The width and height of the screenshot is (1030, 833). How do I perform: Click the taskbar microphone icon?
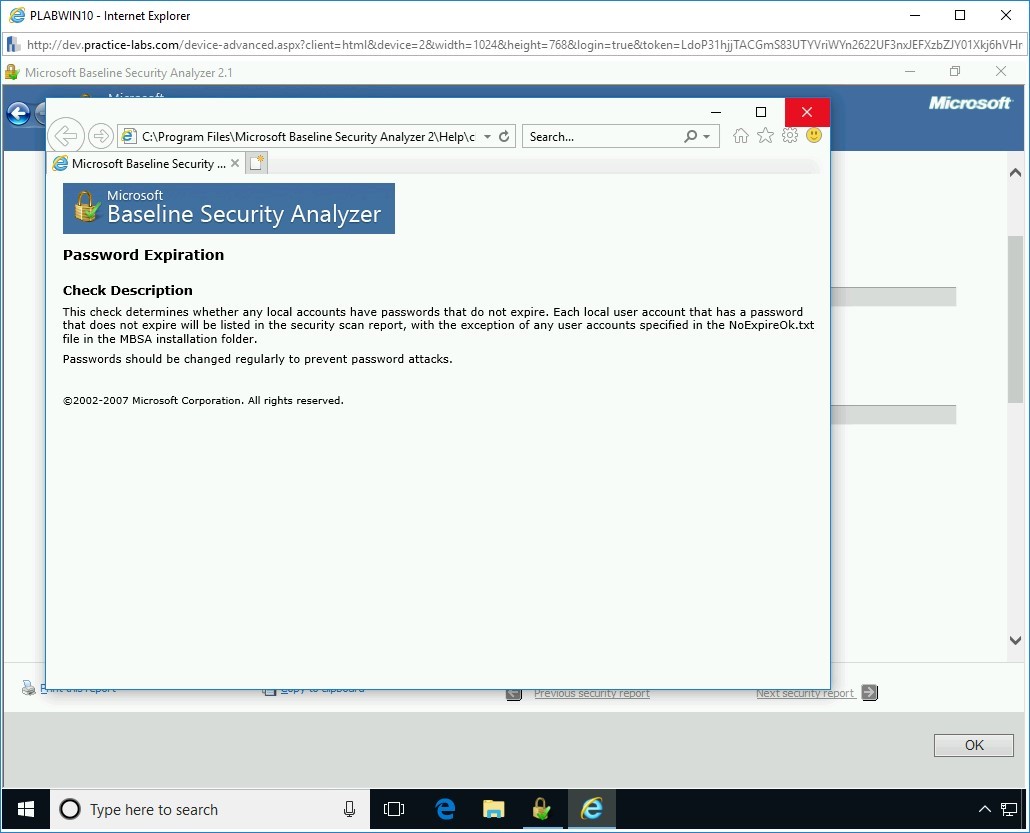click(x=349, y=809)
